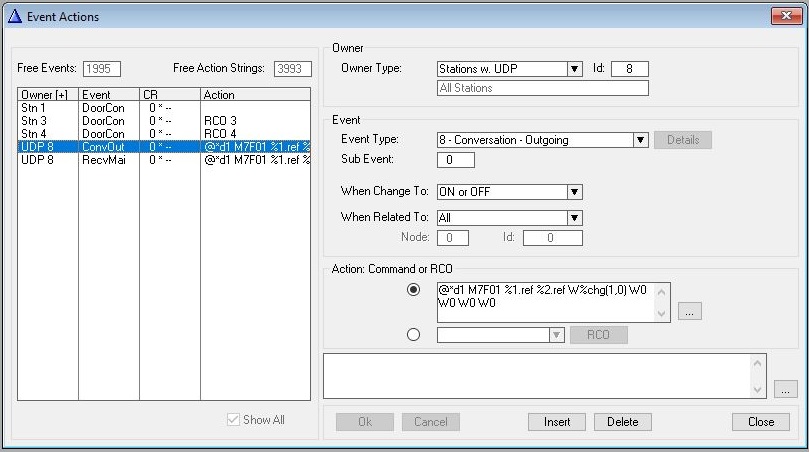Select the Stn 3 row in the list
Screen dimensions: 809x452
coord(164,121)
